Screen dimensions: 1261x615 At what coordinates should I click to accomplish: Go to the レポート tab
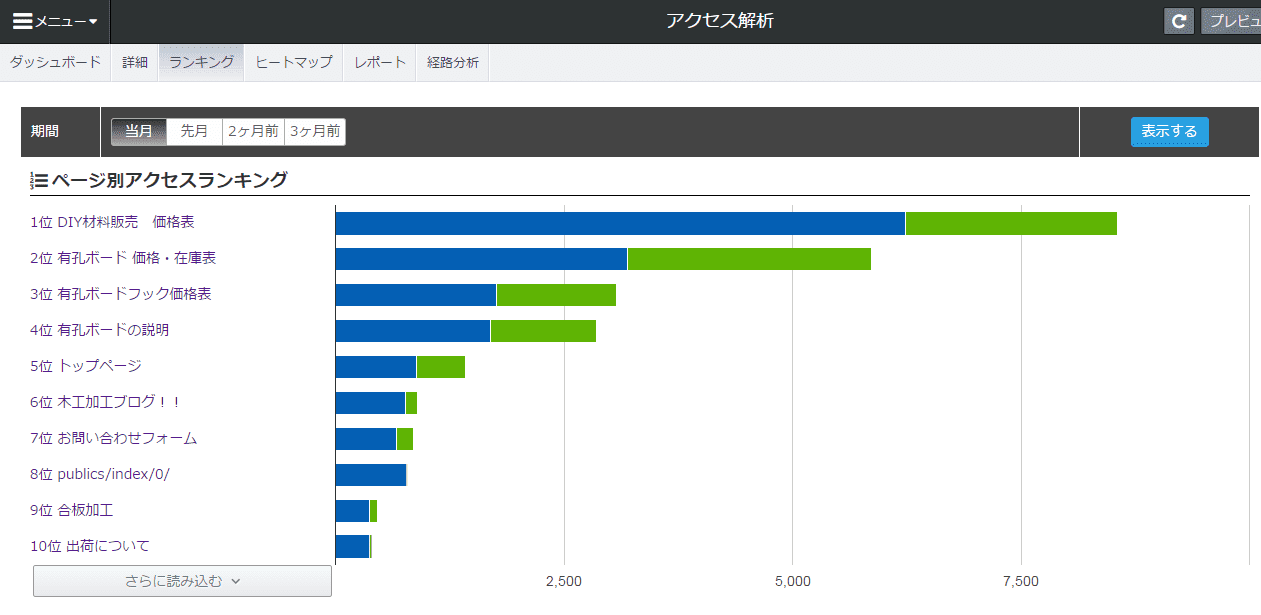(x=380, y=62)
